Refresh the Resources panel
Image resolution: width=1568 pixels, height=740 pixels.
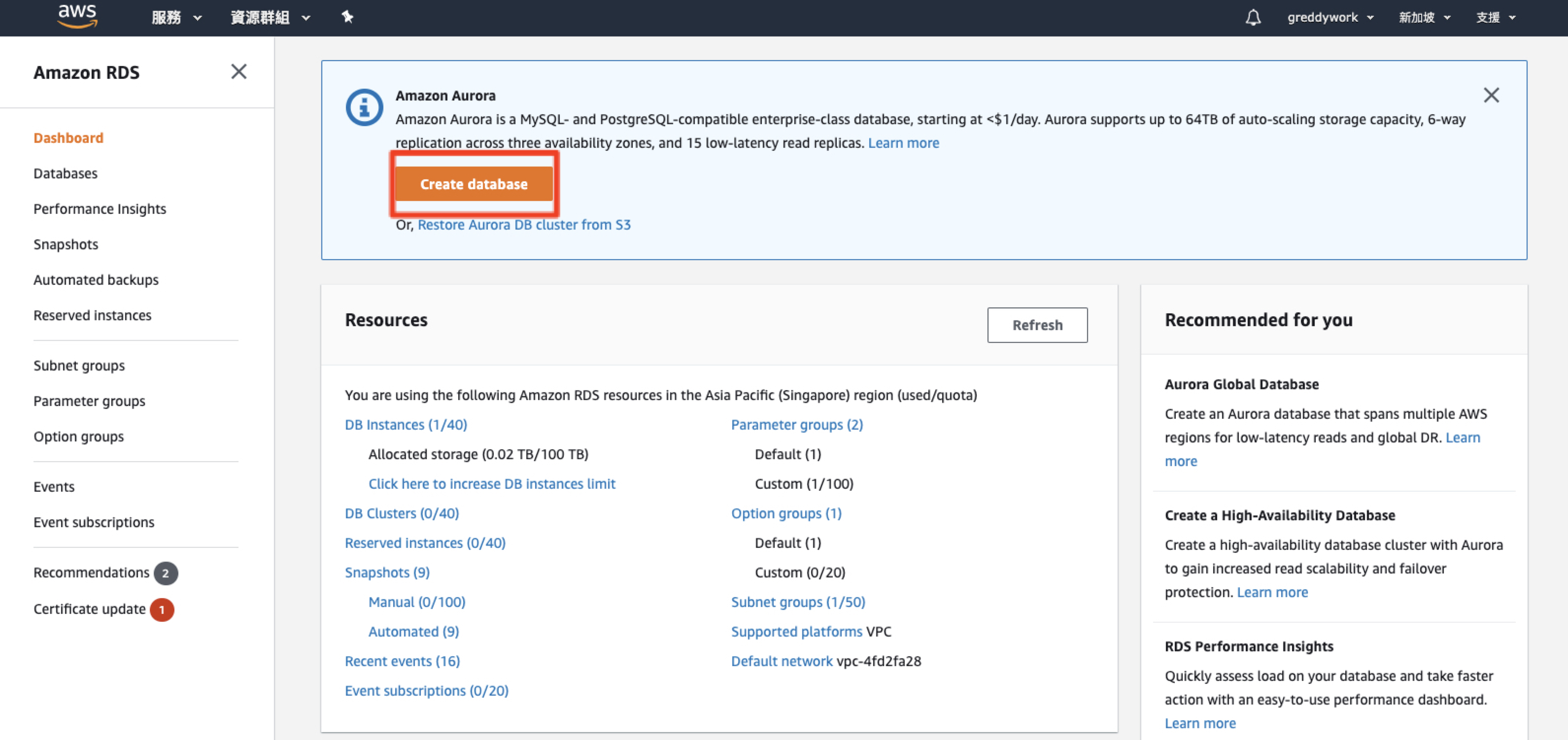(x=1037, y=325)
